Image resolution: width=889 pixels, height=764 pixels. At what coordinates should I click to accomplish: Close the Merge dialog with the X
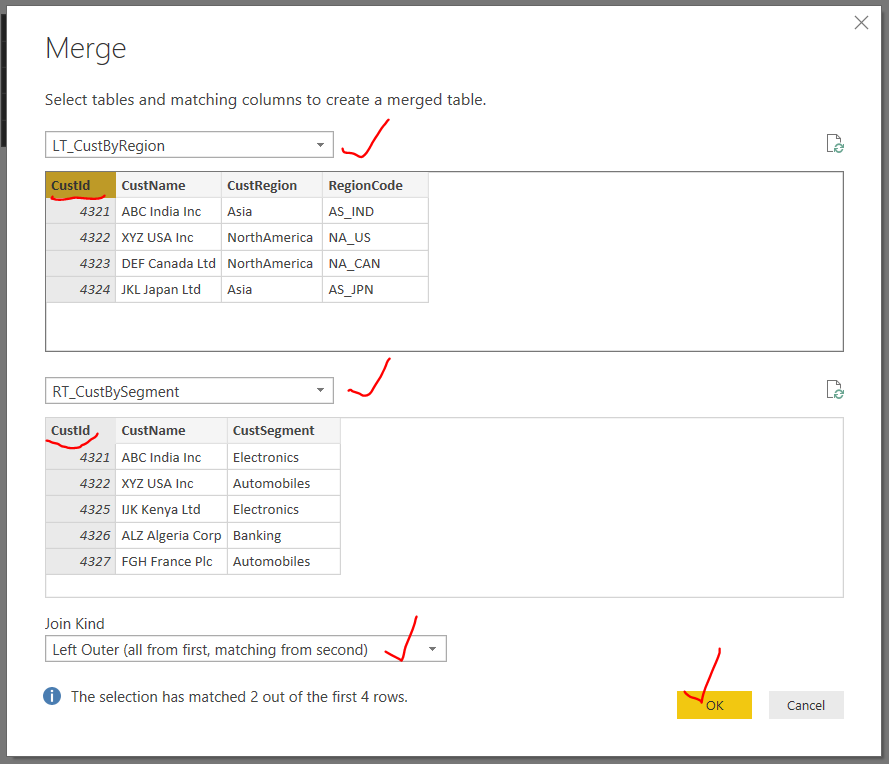pyautogui.click(x=861, y=22)
